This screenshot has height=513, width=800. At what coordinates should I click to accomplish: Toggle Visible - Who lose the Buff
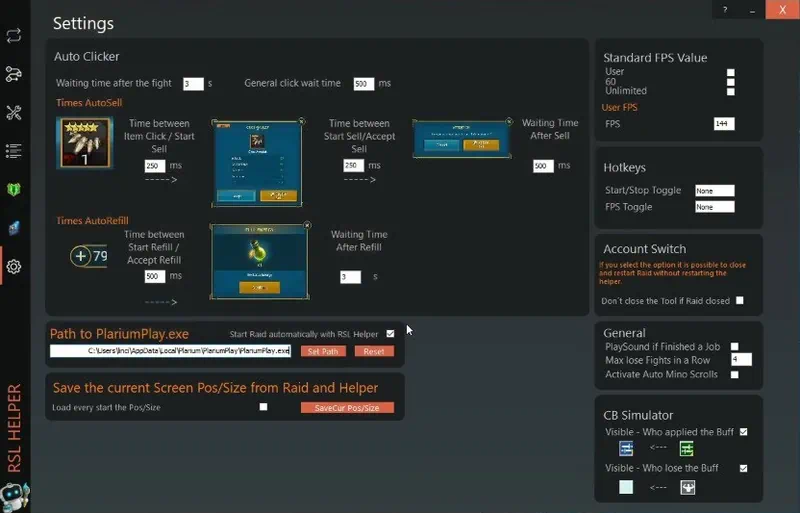[x=743, y=468]
